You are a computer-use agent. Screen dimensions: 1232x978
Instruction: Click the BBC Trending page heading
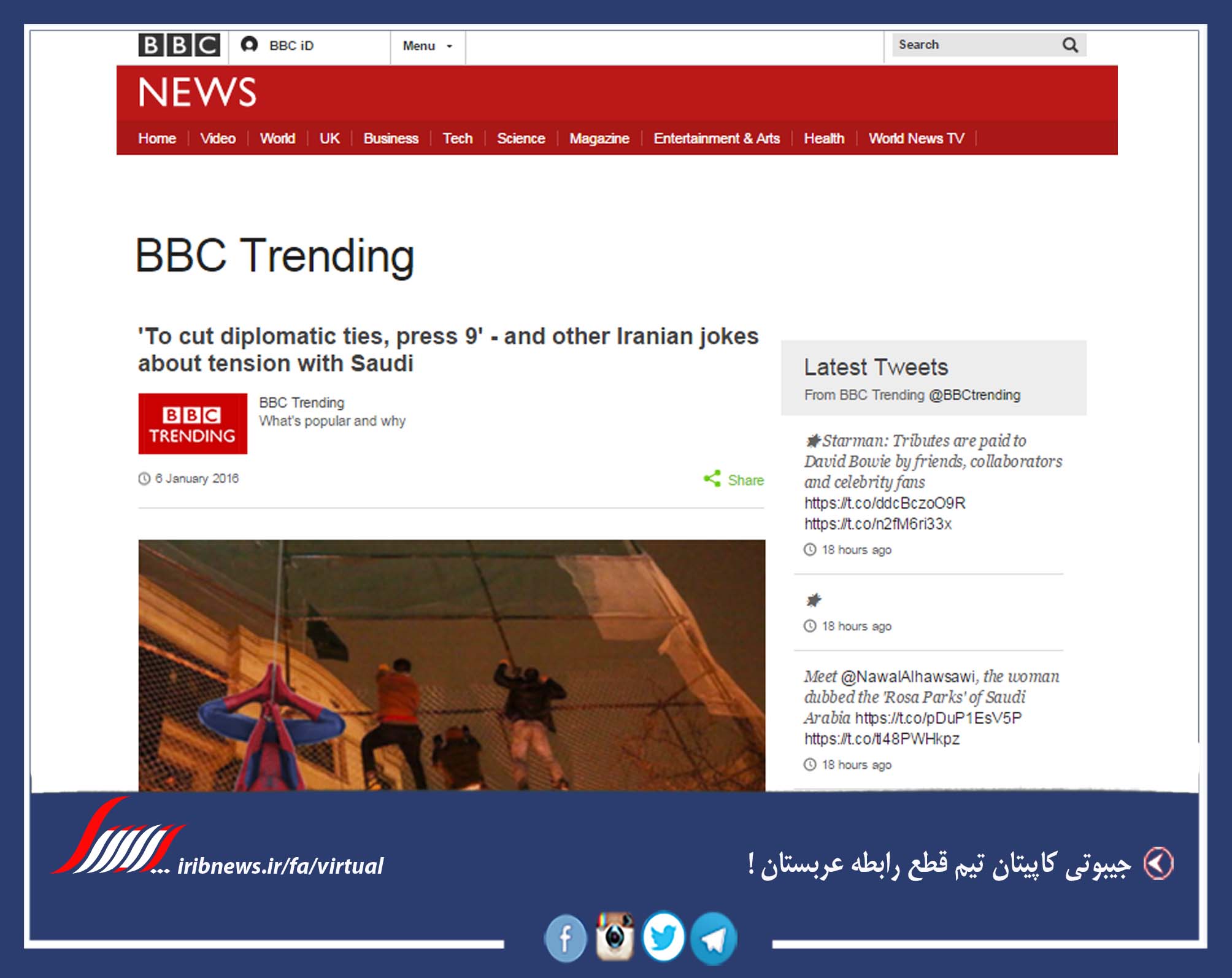275,256
